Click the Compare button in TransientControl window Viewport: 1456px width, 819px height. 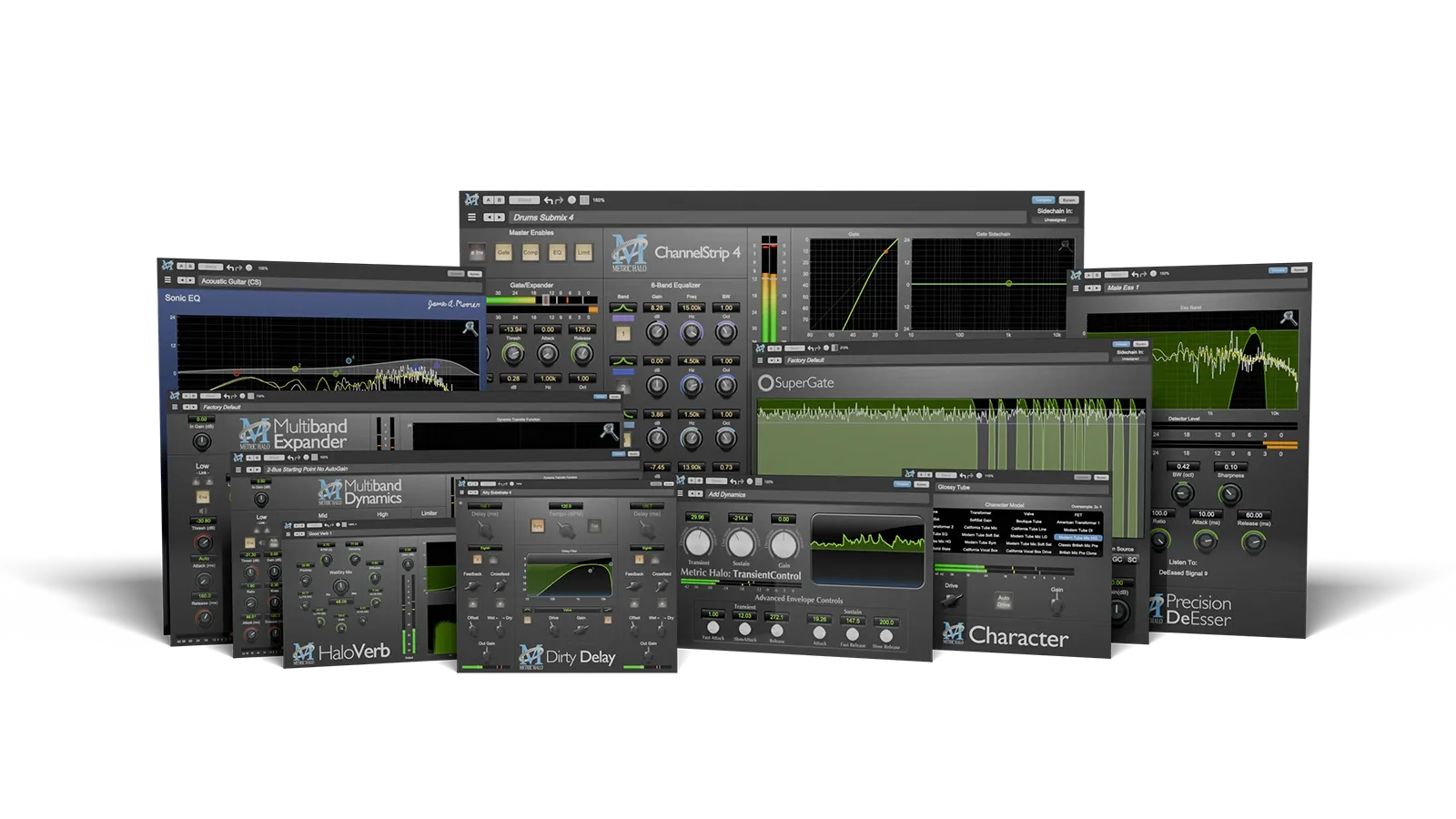902,484
